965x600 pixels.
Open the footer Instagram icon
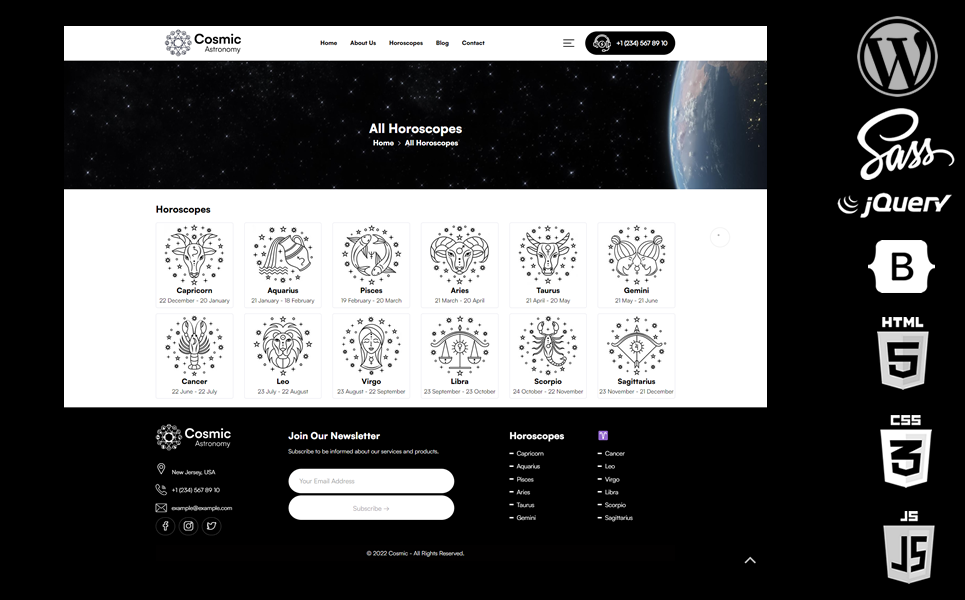[188, 526]
